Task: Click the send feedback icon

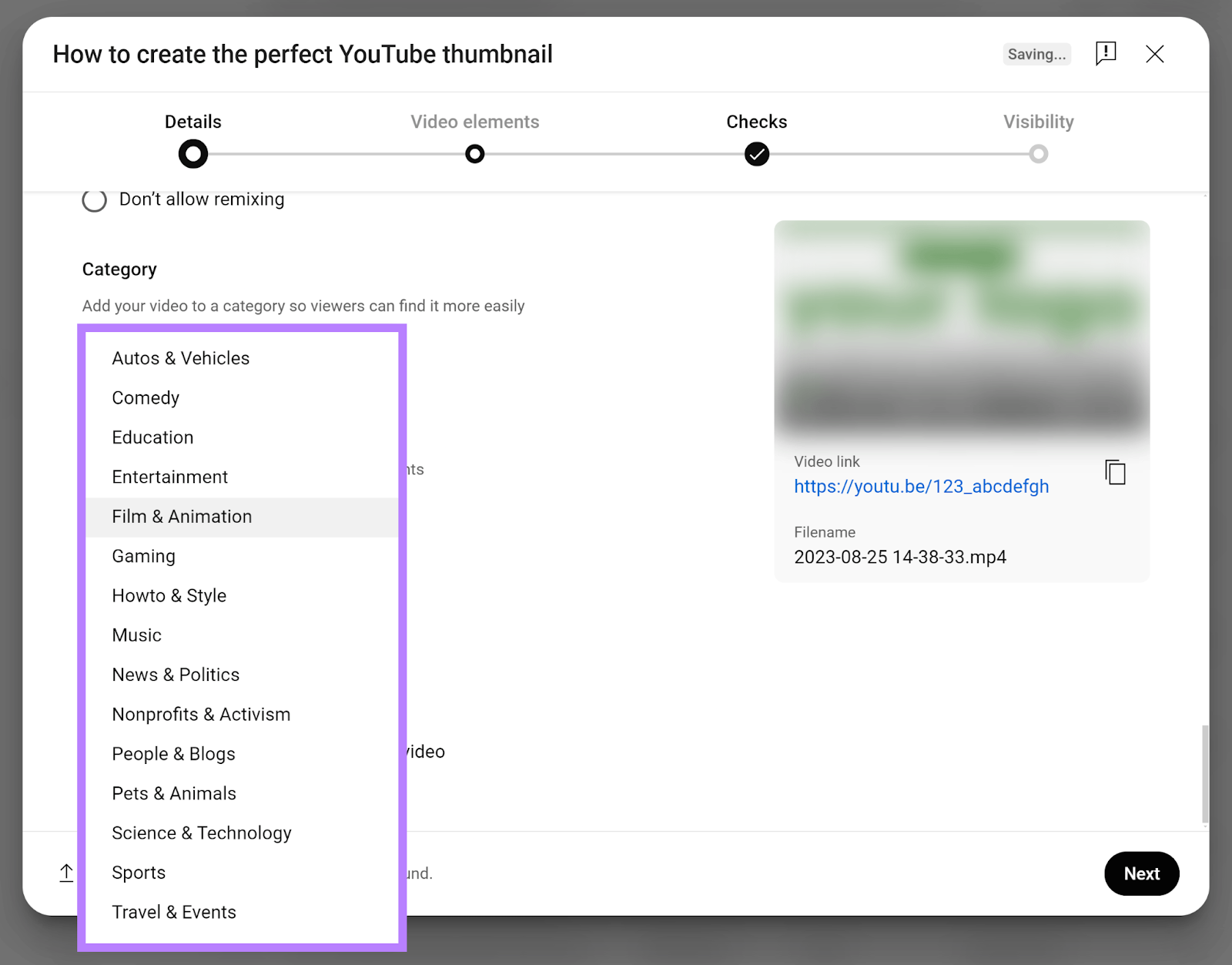Action: tap(1106, 54)
